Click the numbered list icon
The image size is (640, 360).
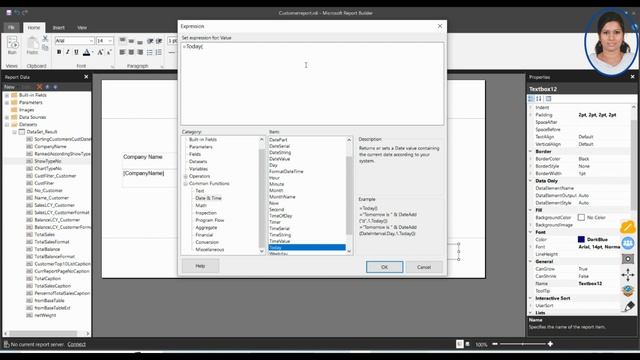tap(159, 52)
